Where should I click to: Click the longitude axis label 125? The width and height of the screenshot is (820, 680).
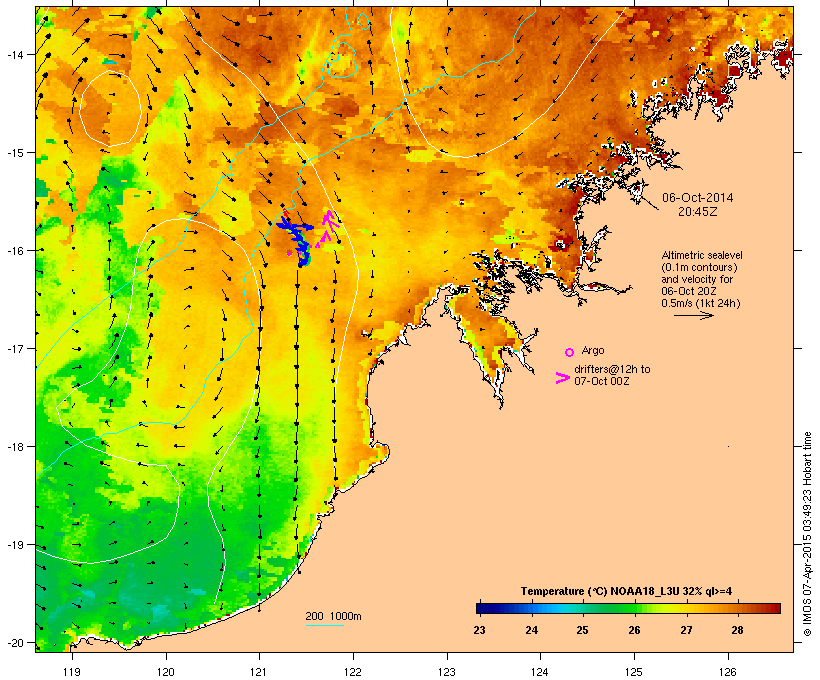coord(634,672)
